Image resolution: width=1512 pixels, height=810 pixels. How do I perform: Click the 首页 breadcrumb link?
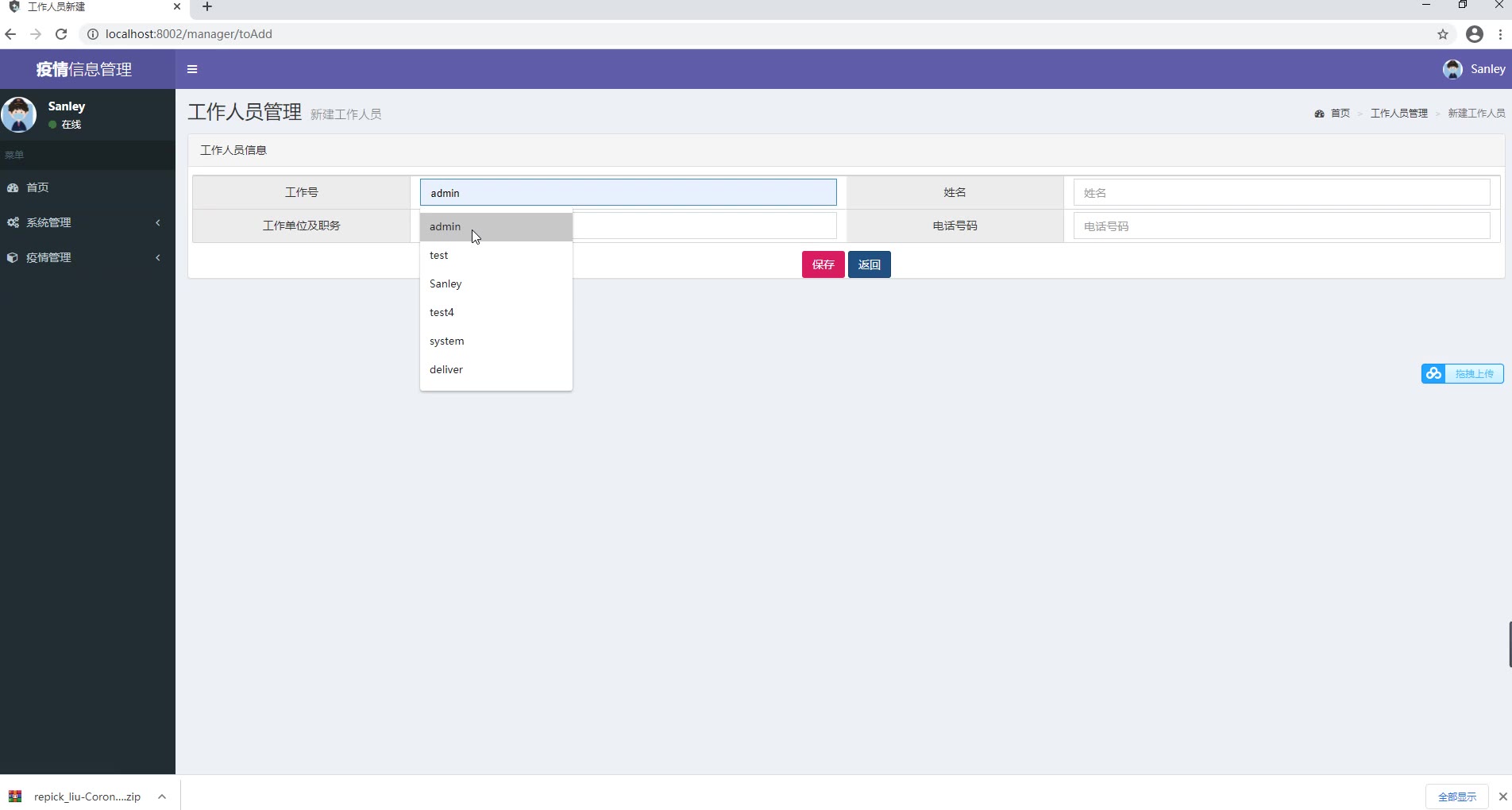tap(1340, 114)
